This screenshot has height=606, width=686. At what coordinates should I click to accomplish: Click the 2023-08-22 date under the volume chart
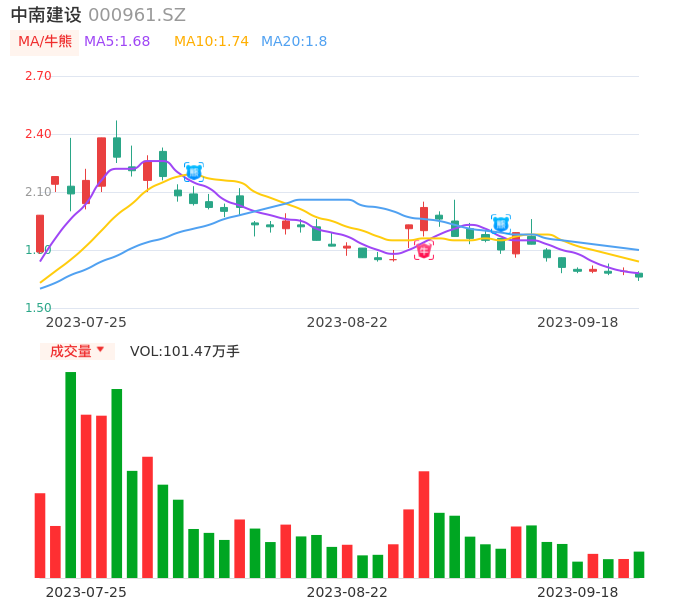tap(347, 592)
